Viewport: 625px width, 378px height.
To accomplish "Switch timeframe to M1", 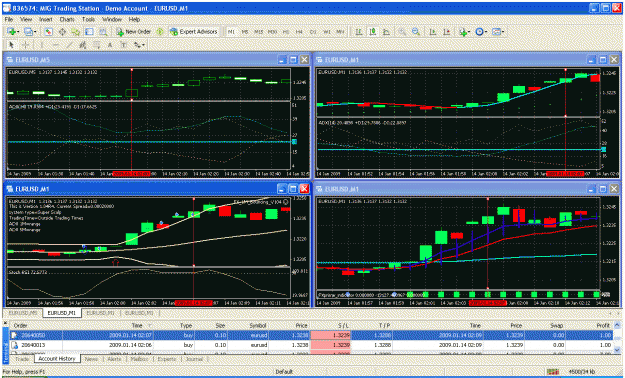I will pyautogui.click(x=232, y=32).
